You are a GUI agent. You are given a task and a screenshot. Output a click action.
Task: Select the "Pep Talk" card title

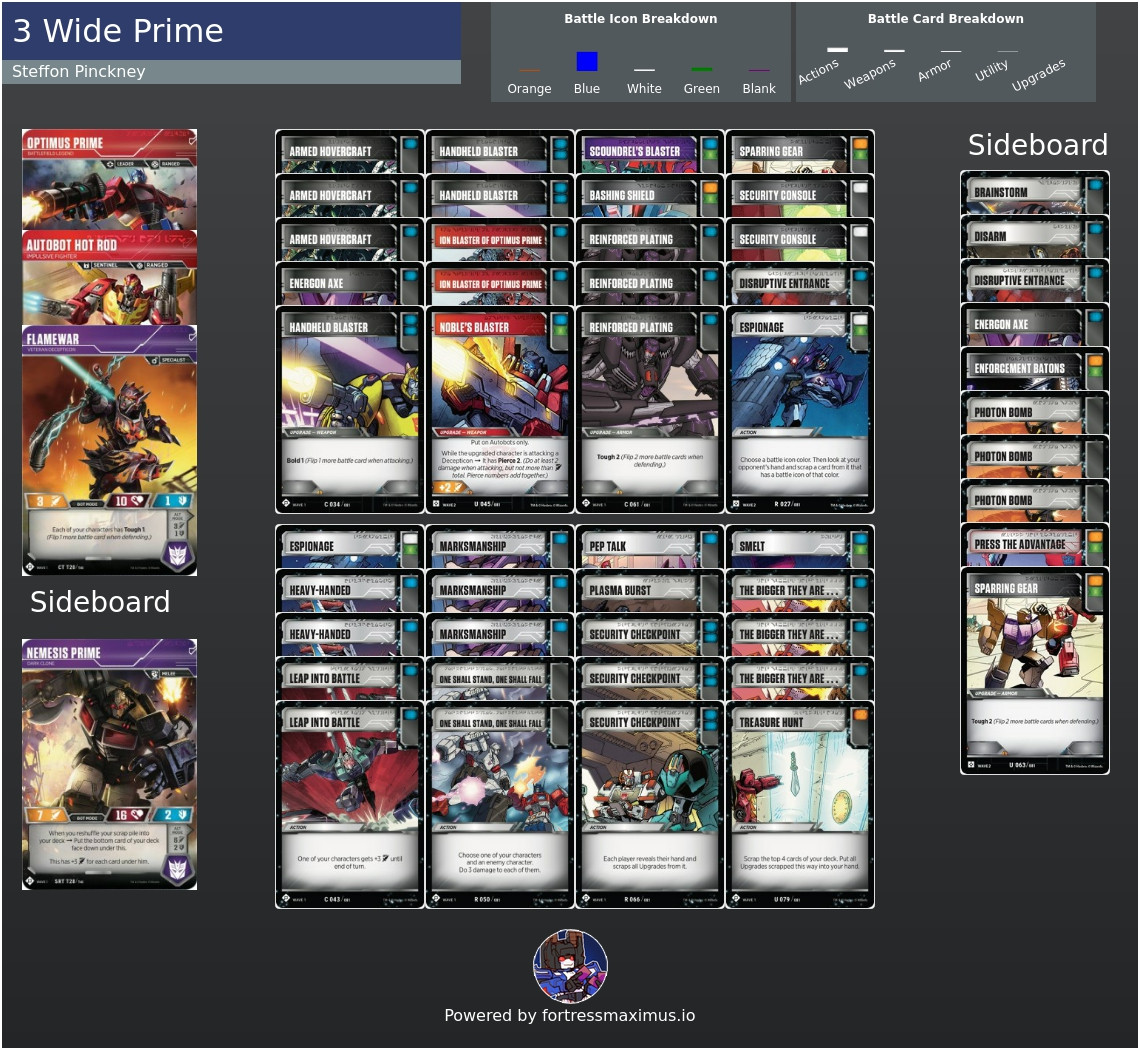click(607, 546)
